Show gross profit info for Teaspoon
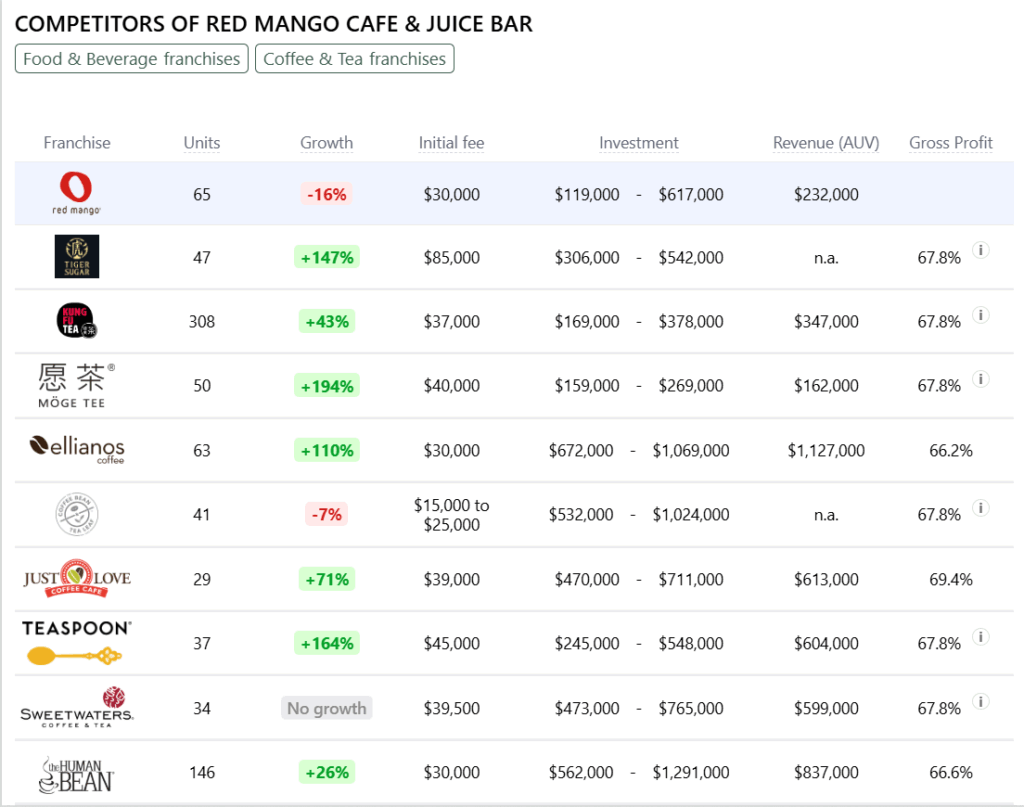 pos(980,637)
